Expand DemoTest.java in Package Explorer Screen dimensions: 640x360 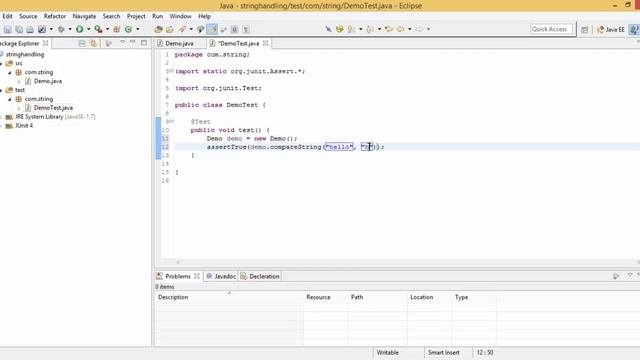[19, 108]
